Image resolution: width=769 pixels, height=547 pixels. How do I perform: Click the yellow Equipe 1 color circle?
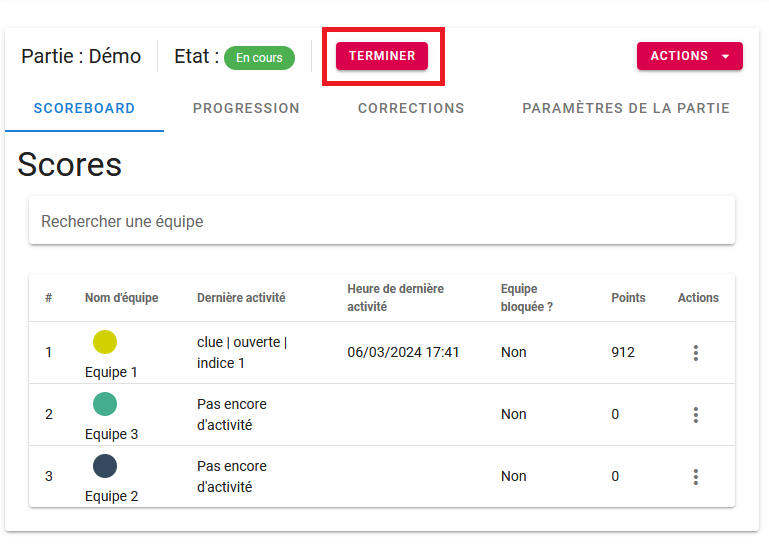tap(105, 342)
